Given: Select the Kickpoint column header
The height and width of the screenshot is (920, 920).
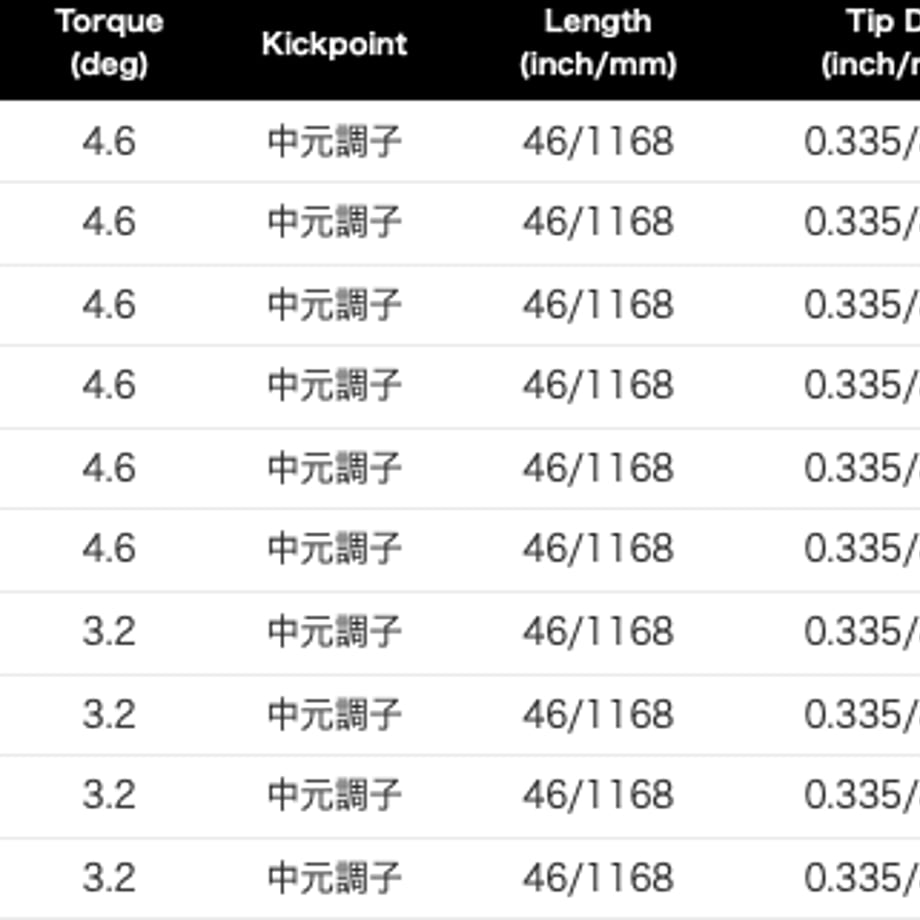Looking at the screenshot, I should (x=334, y=44).
